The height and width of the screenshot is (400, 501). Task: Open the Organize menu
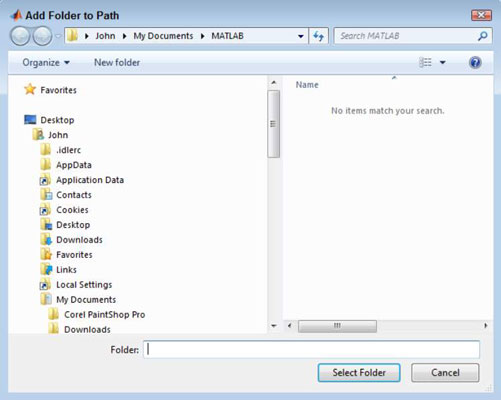[x=46, y=62]
